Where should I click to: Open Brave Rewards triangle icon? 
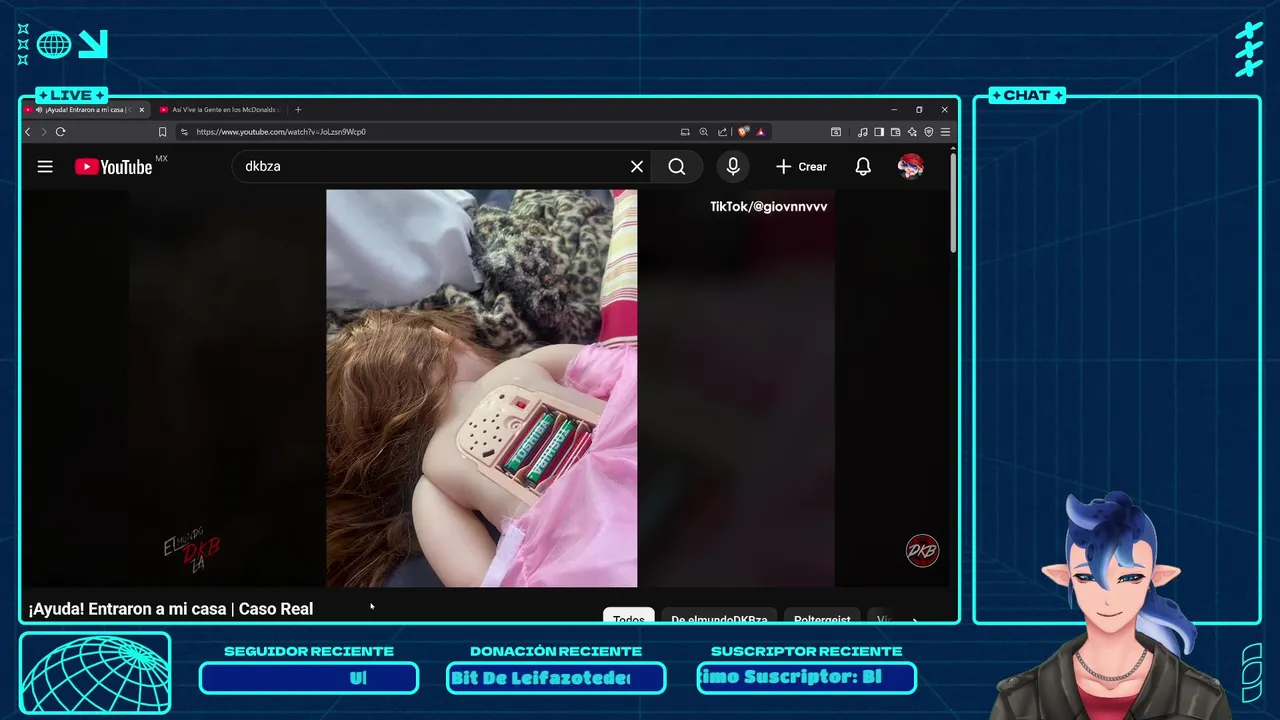760,132
